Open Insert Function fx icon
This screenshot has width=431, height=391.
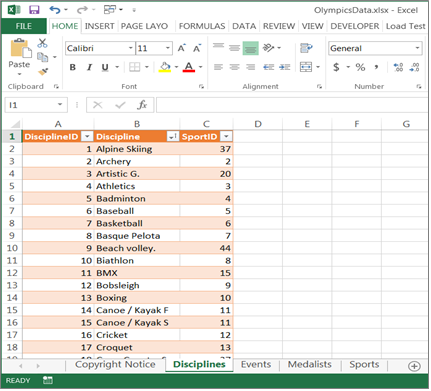coord(142,105)
